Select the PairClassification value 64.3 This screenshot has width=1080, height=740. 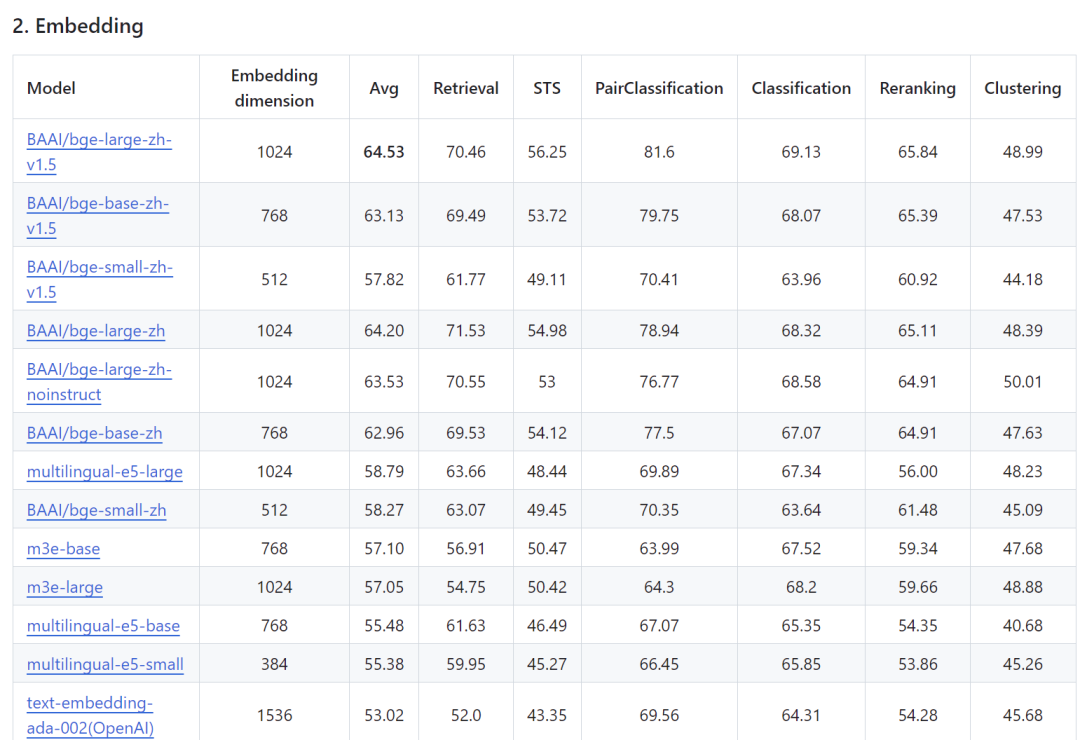point(659,587)
